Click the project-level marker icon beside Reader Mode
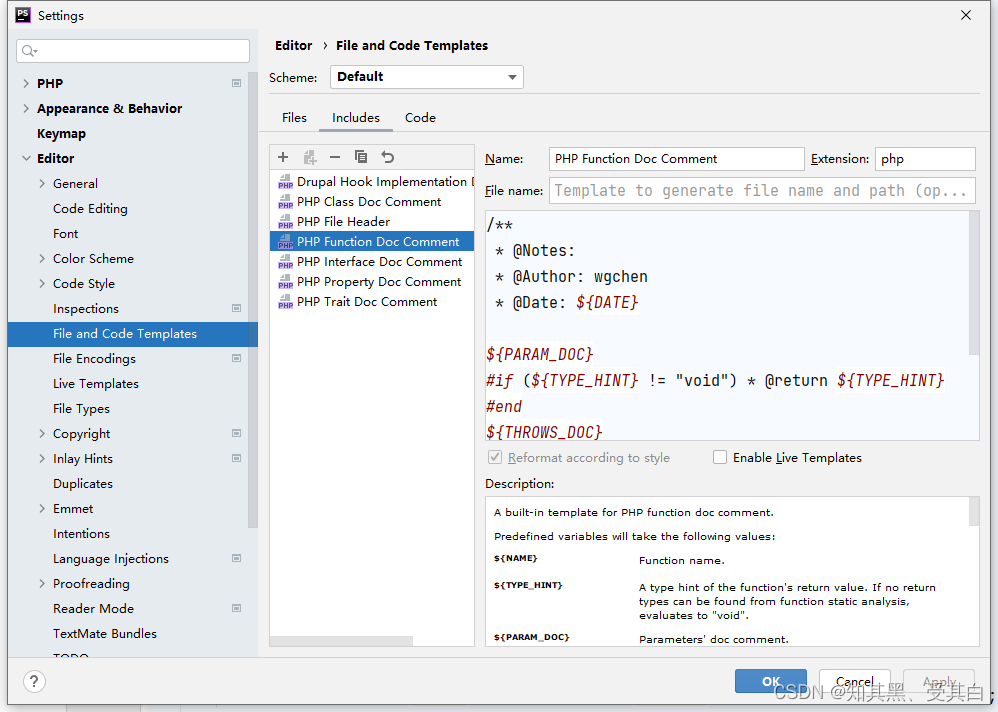The image size is (998, 712). [236, 608]
